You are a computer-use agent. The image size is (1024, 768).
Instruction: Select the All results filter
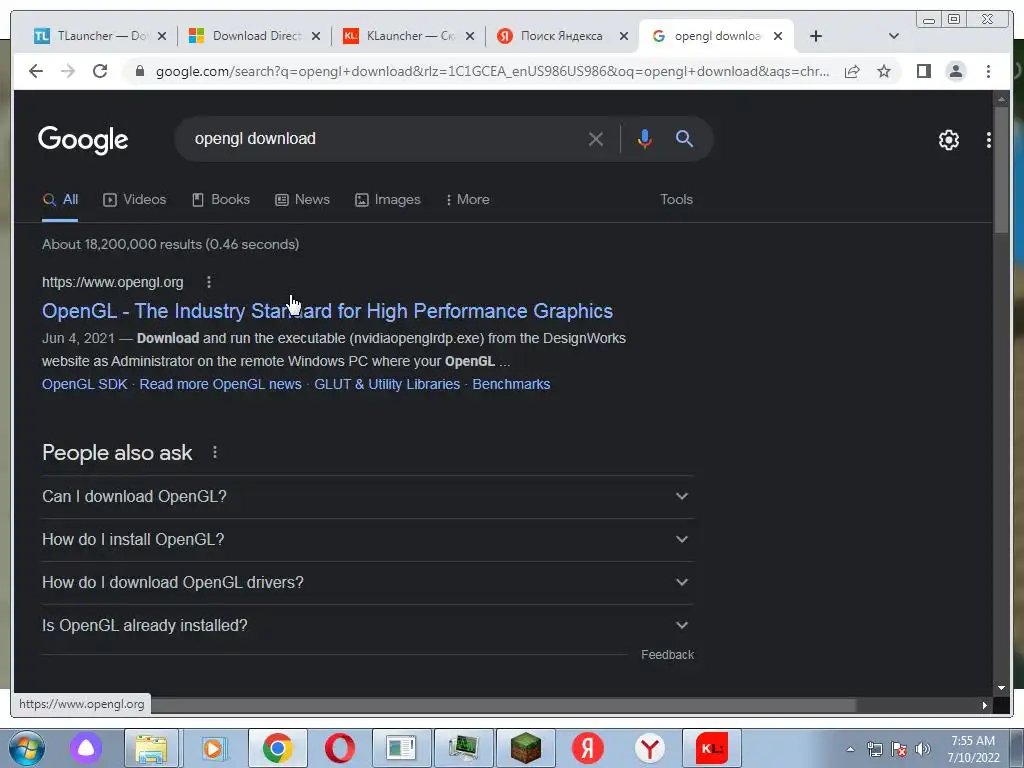60,200
